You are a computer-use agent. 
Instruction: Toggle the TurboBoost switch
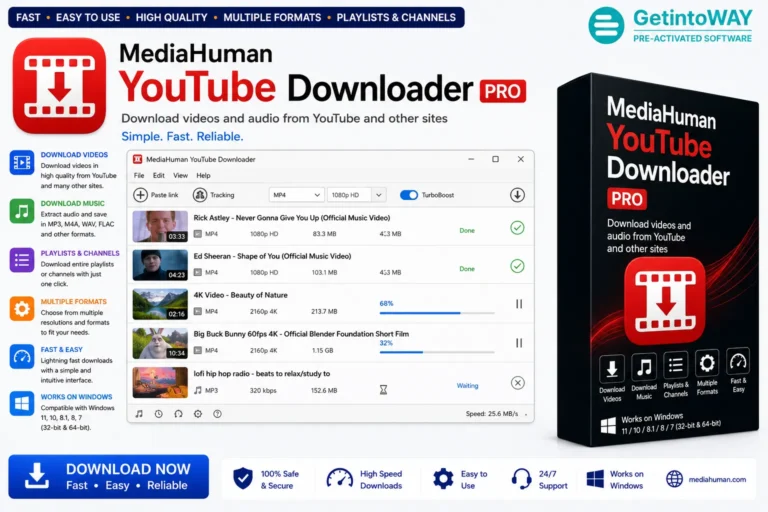[409, 195]
